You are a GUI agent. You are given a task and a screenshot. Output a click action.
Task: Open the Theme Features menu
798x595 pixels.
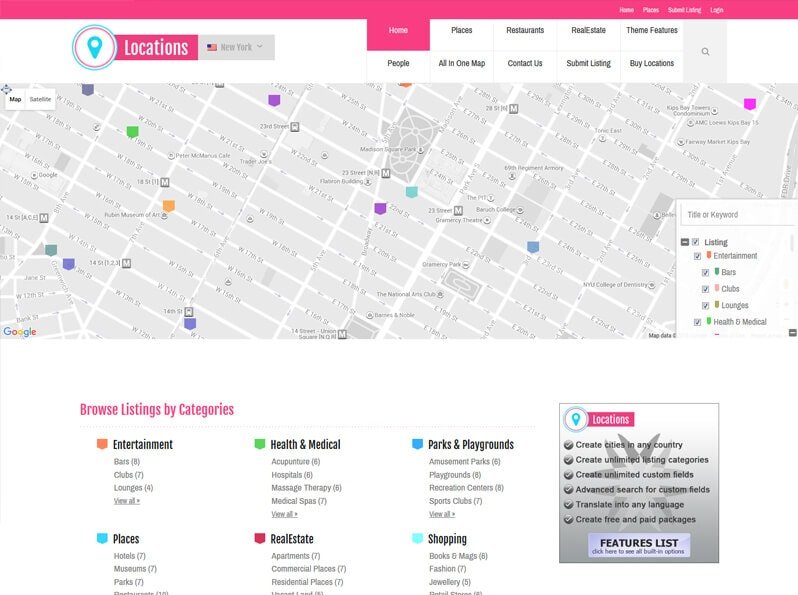[x=652, y=31]
